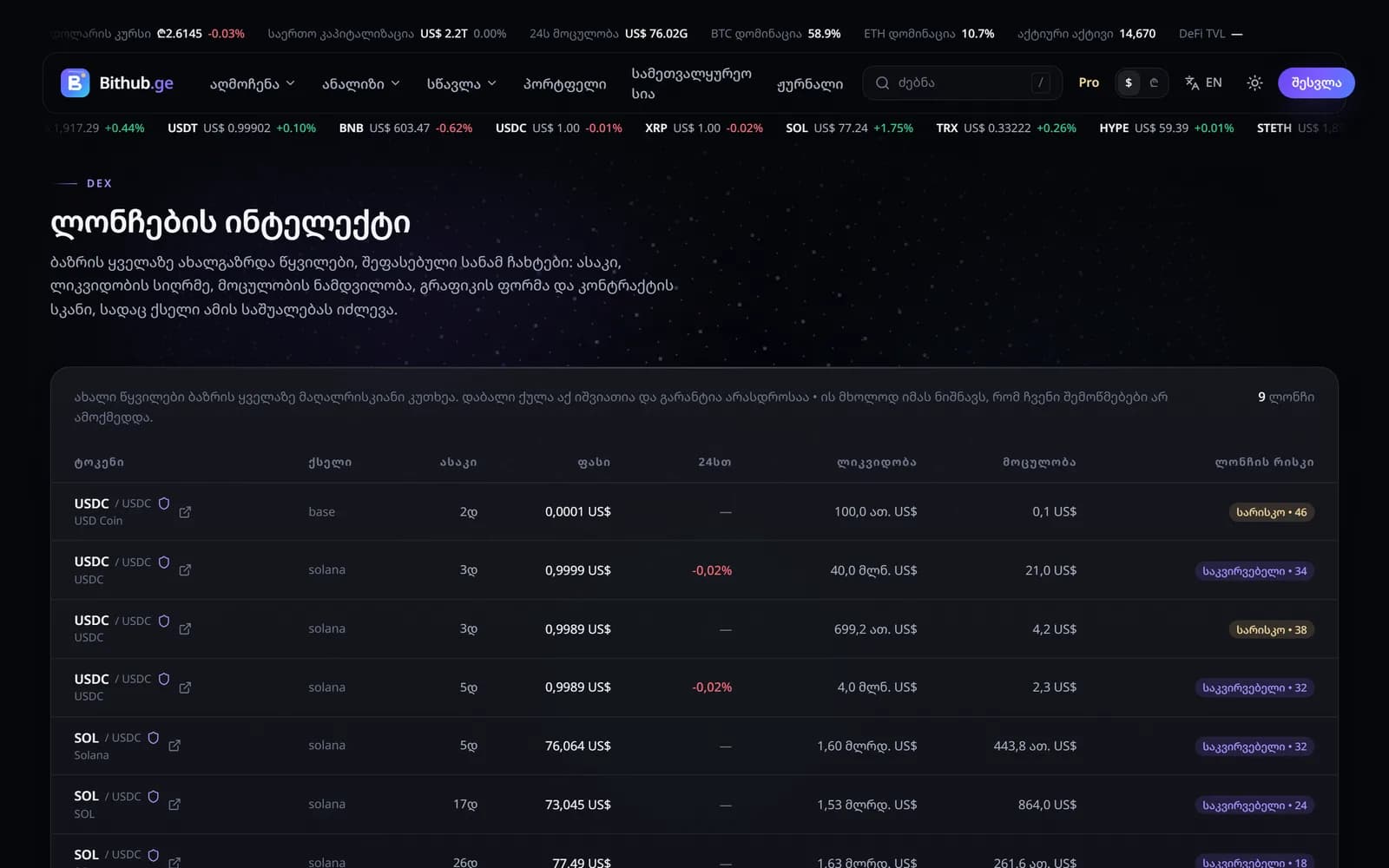The height and width of the screenshot is (868, 1389).
Task: Toggle light theme with sun icon
Action: click(1254, 83)
